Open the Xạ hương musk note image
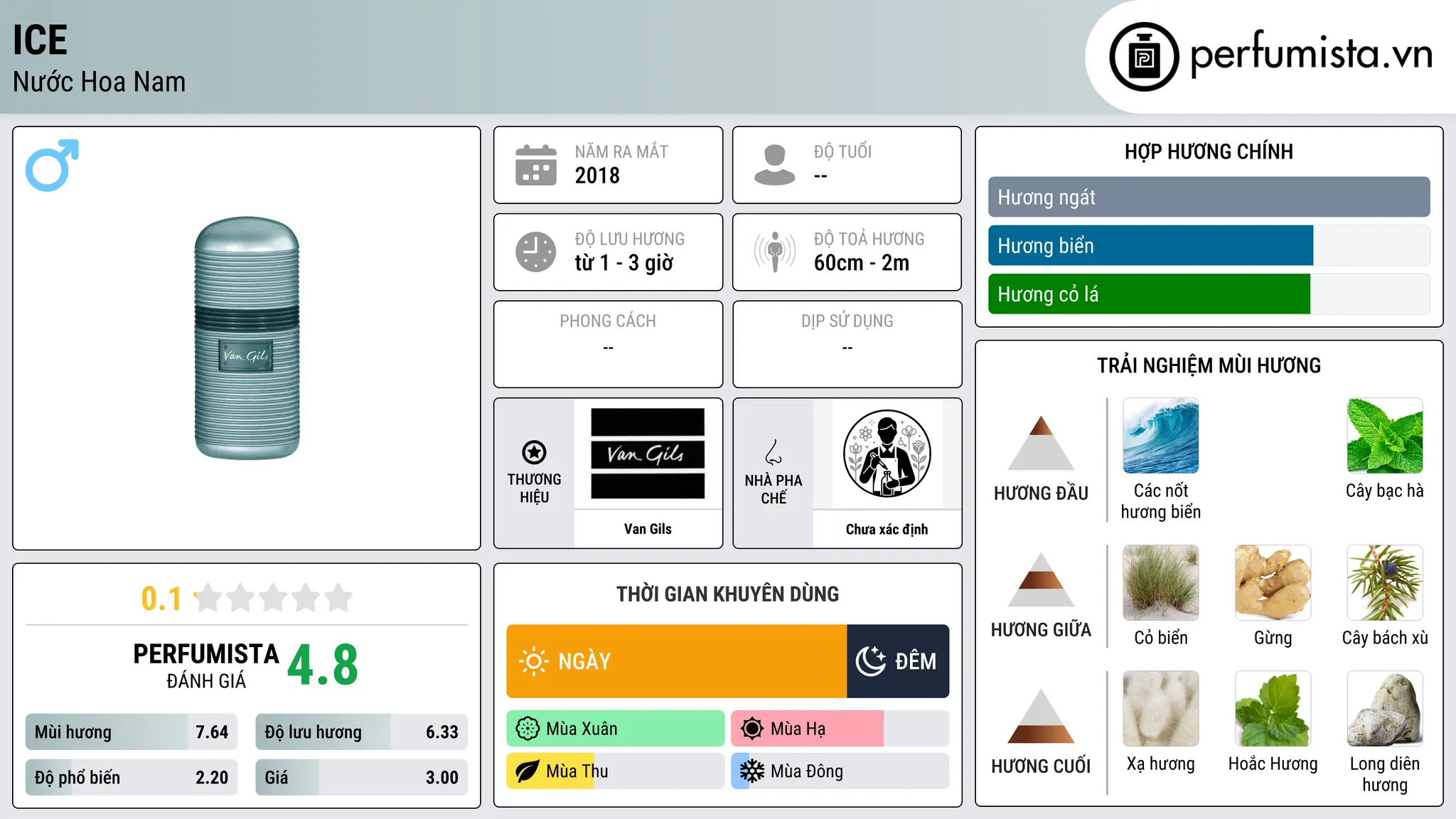1456x819 pixels. (1161, 709)
